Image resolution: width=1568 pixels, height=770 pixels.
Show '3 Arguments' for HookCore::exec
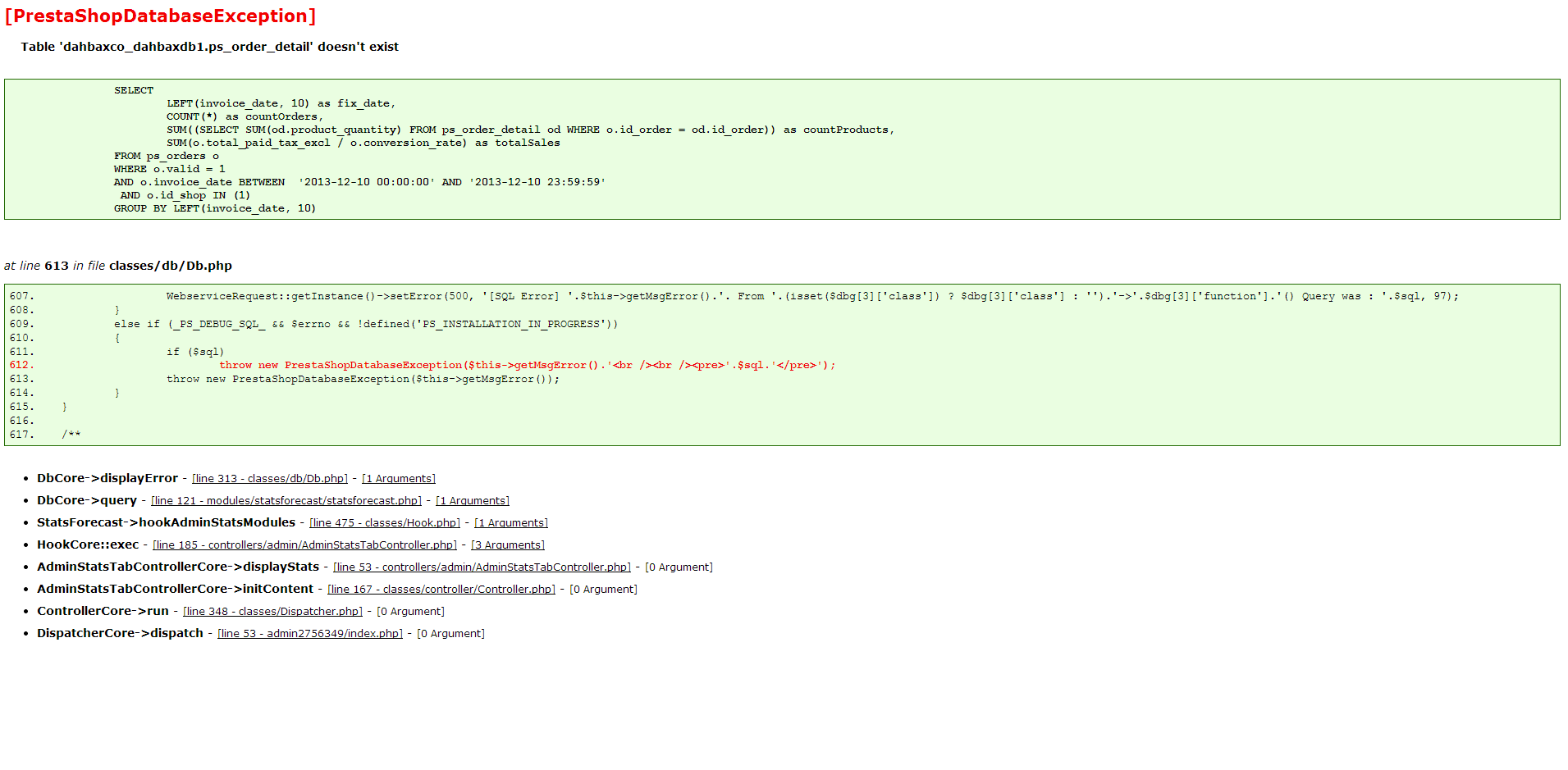(x=508, y=545)
